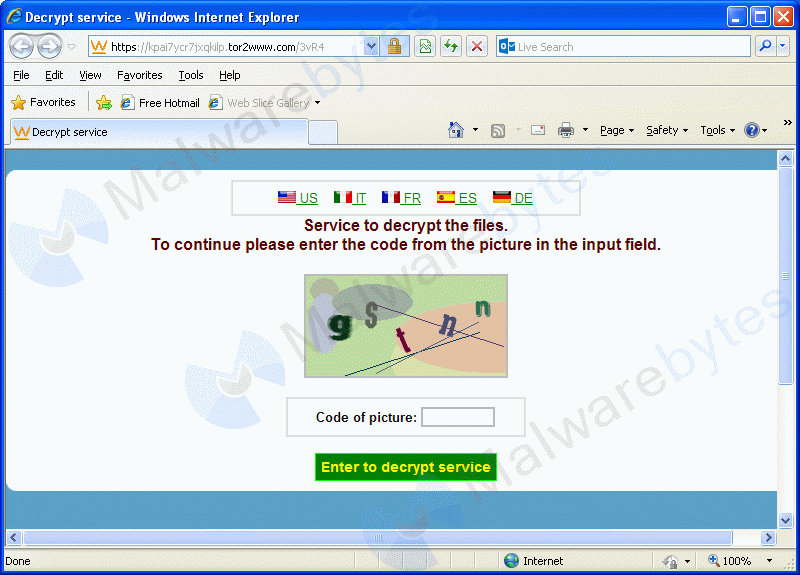Click the security lock icon in address bar

395,46
